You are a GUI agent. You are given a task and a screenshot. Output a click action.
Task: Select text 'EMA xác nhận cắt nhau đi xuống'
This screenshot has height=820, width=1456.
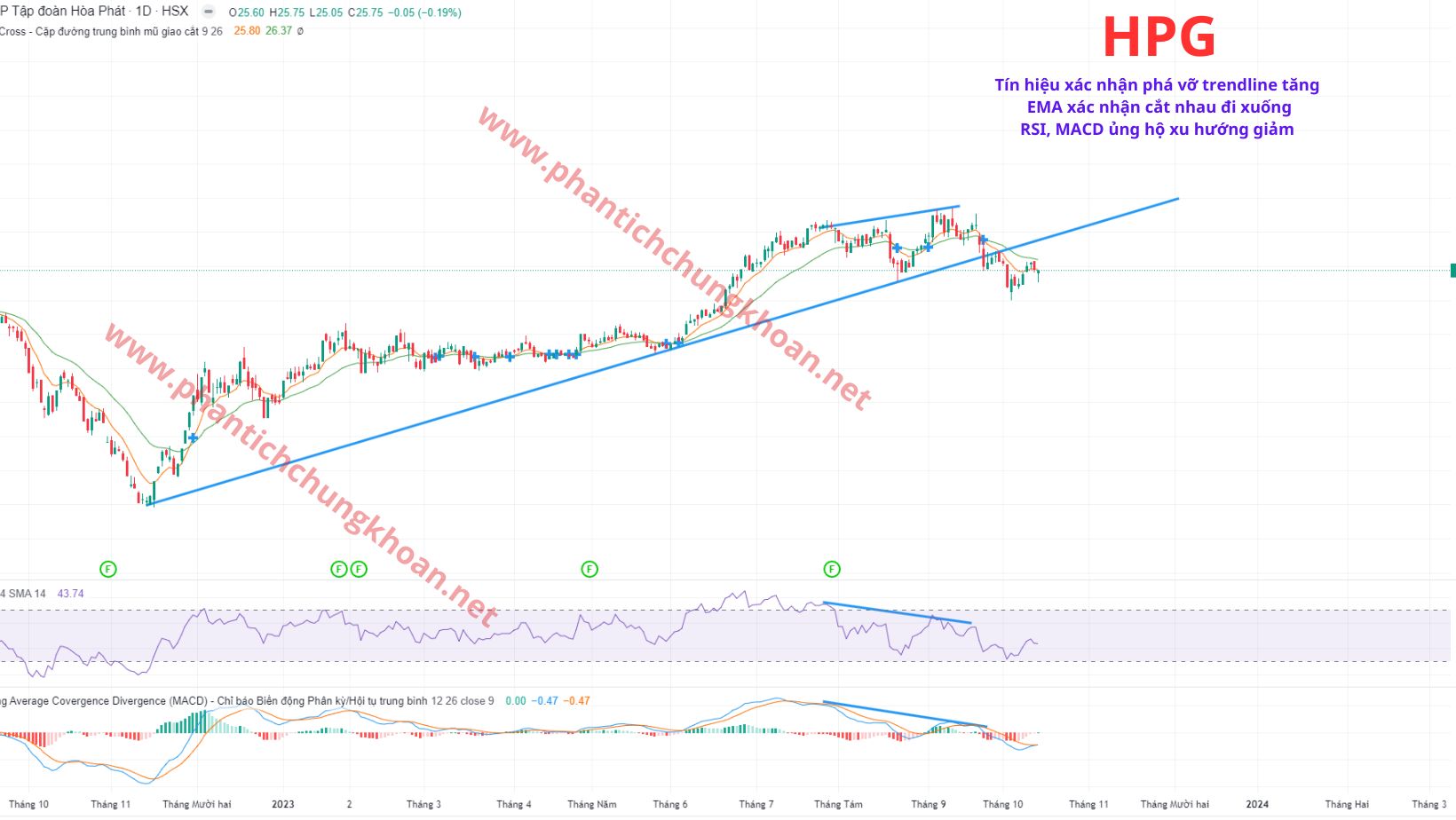1159,107
